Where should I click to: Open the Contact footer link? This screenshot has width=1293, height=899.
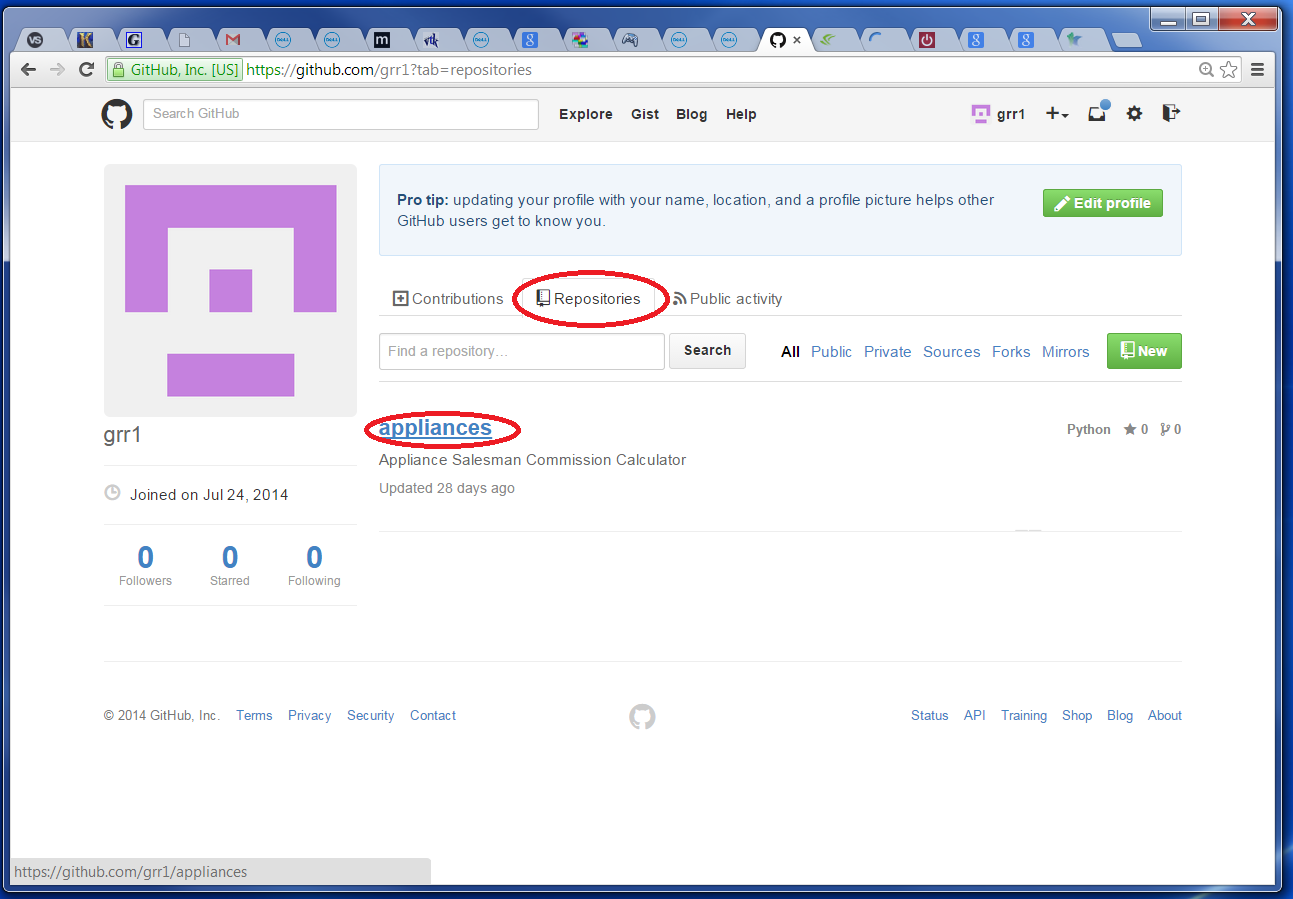point(433,716)
